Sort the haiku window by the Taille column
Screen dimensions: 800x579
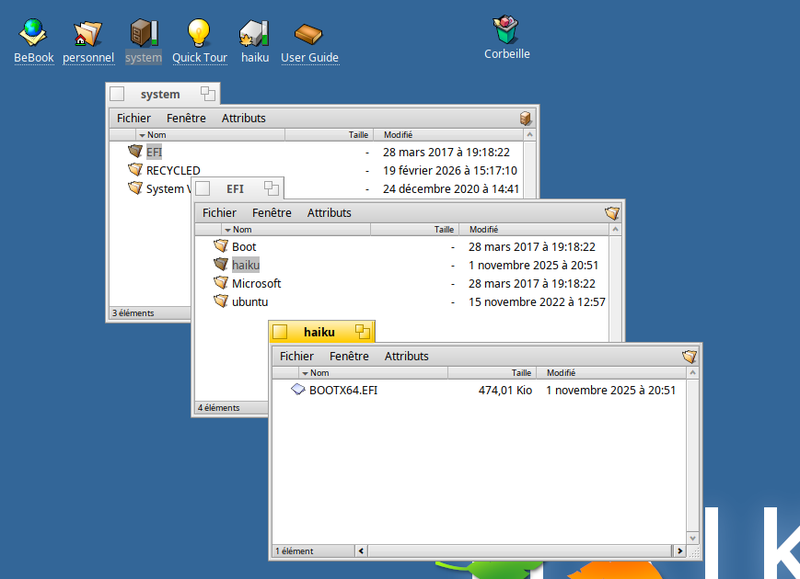(521, 372)
